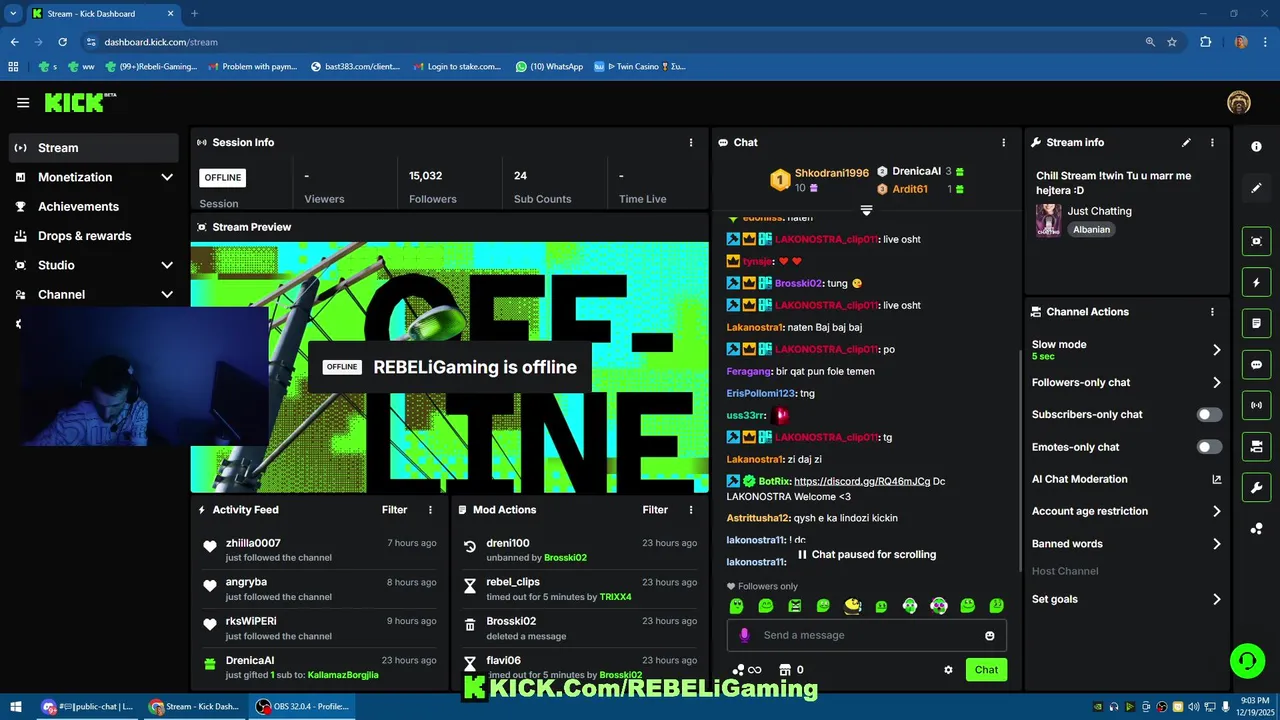The width and height of the screenshot is (1280, 720).
Task: Toggle the broadcast signal icon in right sidebar
Action: 1257,405
